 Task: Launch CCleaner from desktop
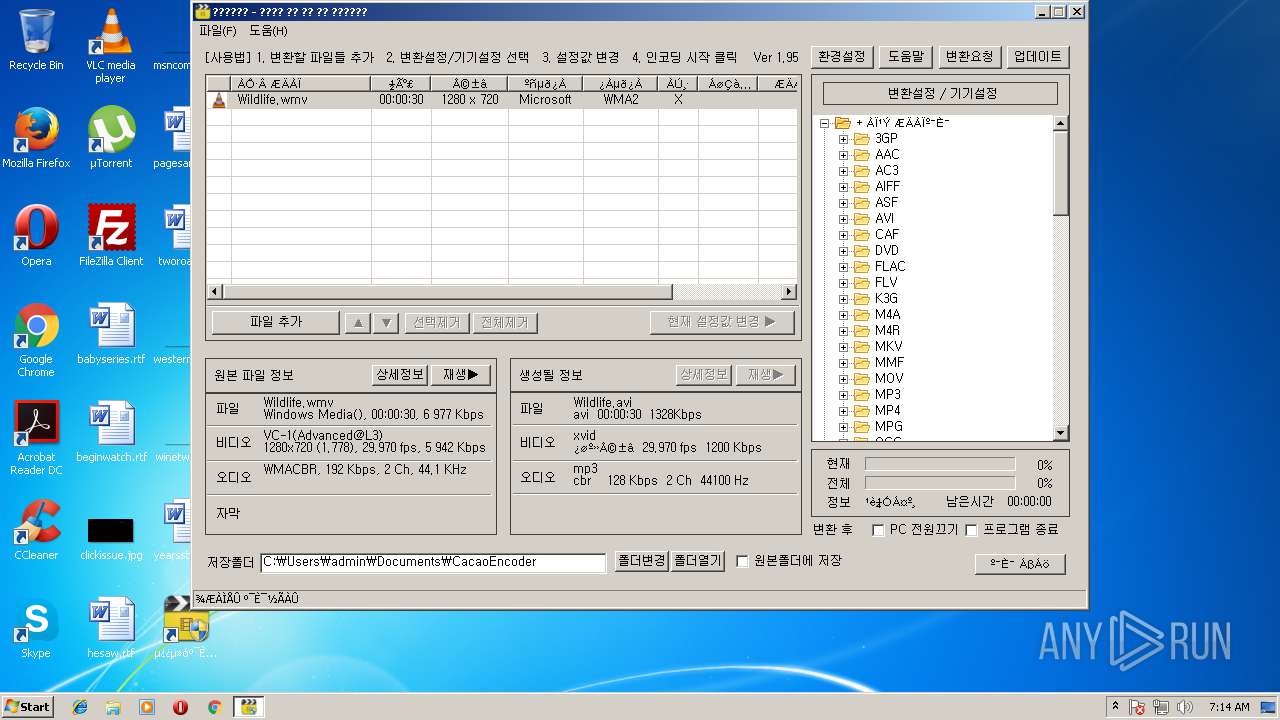(x=36, y=530)
